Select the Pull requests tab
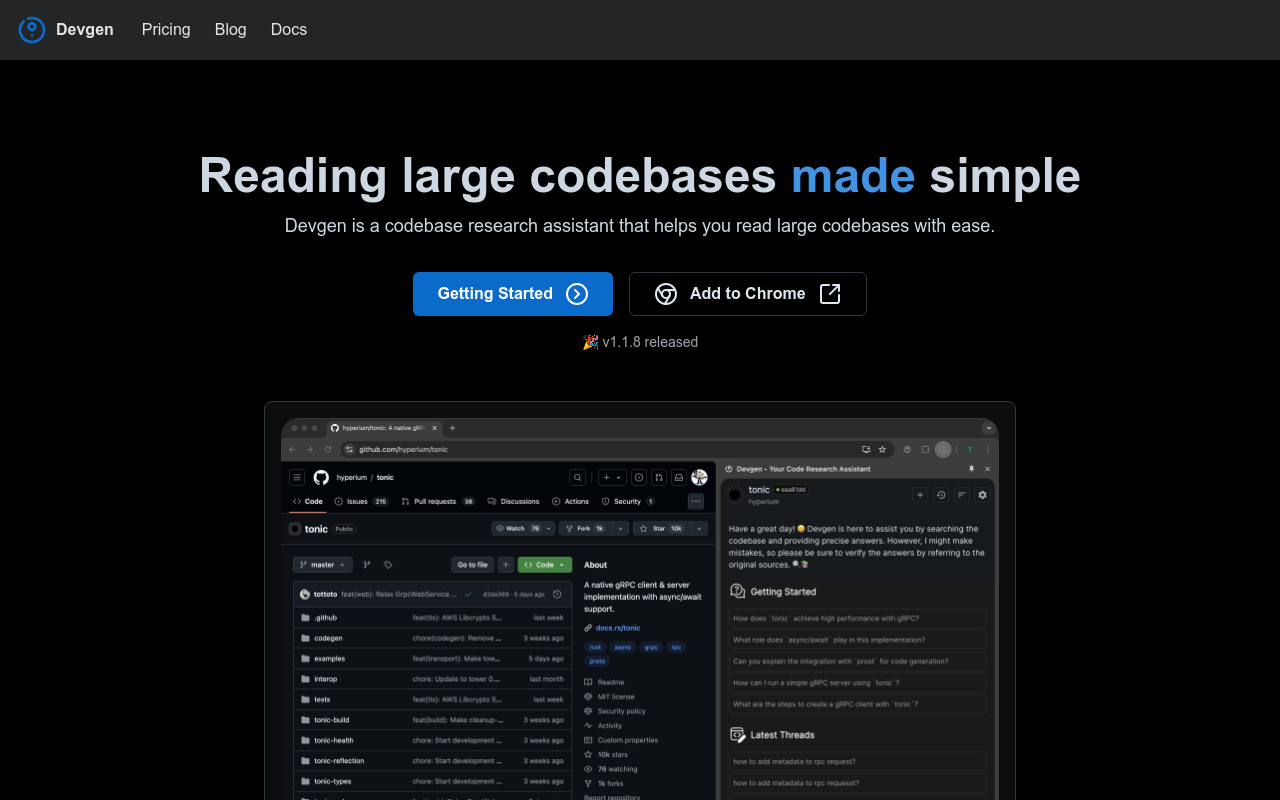Image resolution: width=1280 pixels, height=800 pixels. click(x=438, y=502)
